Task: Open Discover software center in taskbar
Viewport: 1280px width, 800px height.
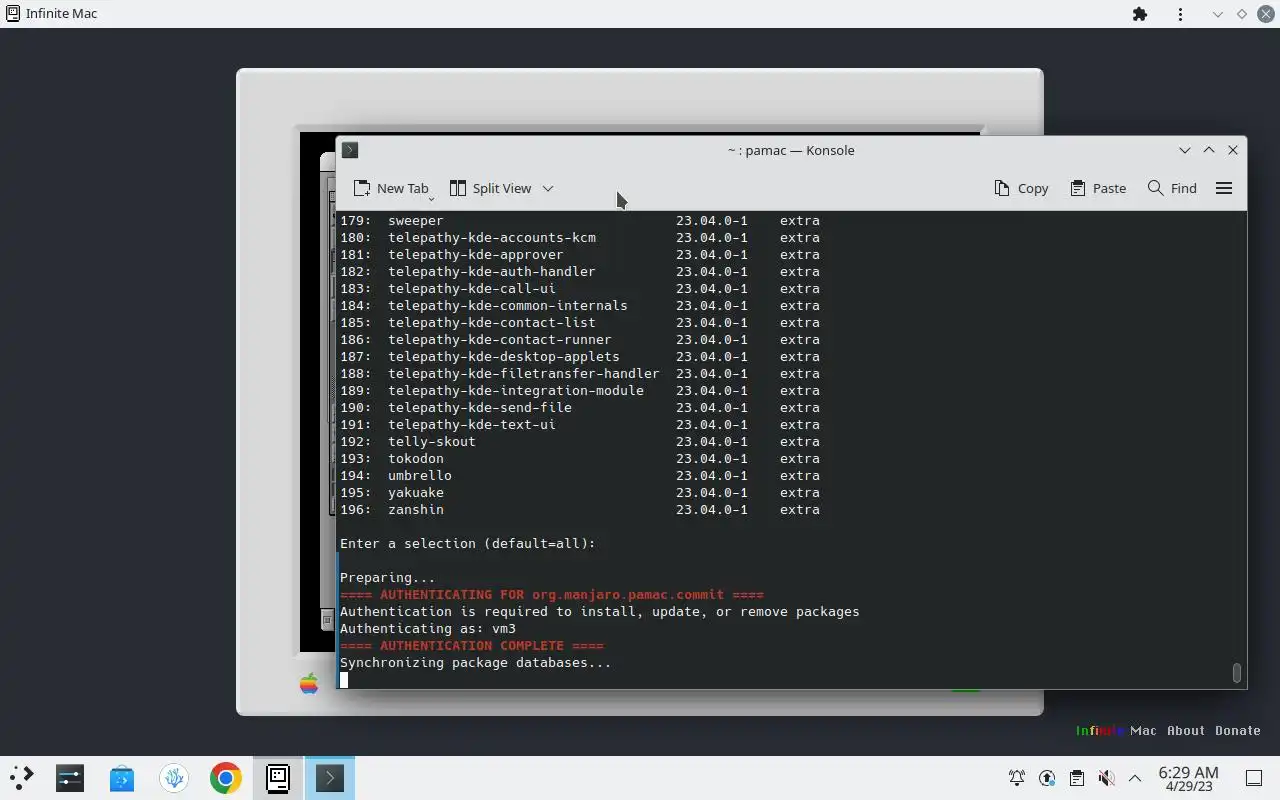Action: tap(122, 778)
